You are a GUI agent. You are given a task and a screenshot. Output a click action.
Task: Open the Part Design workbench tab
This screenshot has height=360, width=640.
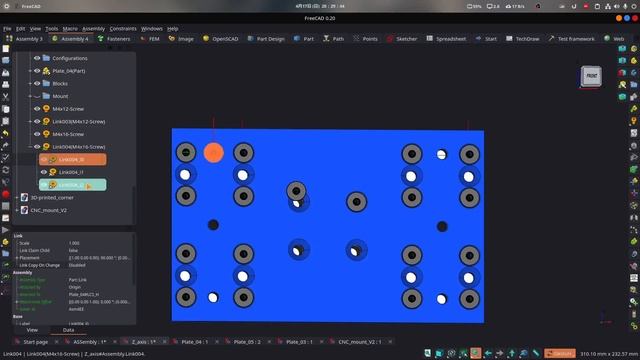pos(266,39)
